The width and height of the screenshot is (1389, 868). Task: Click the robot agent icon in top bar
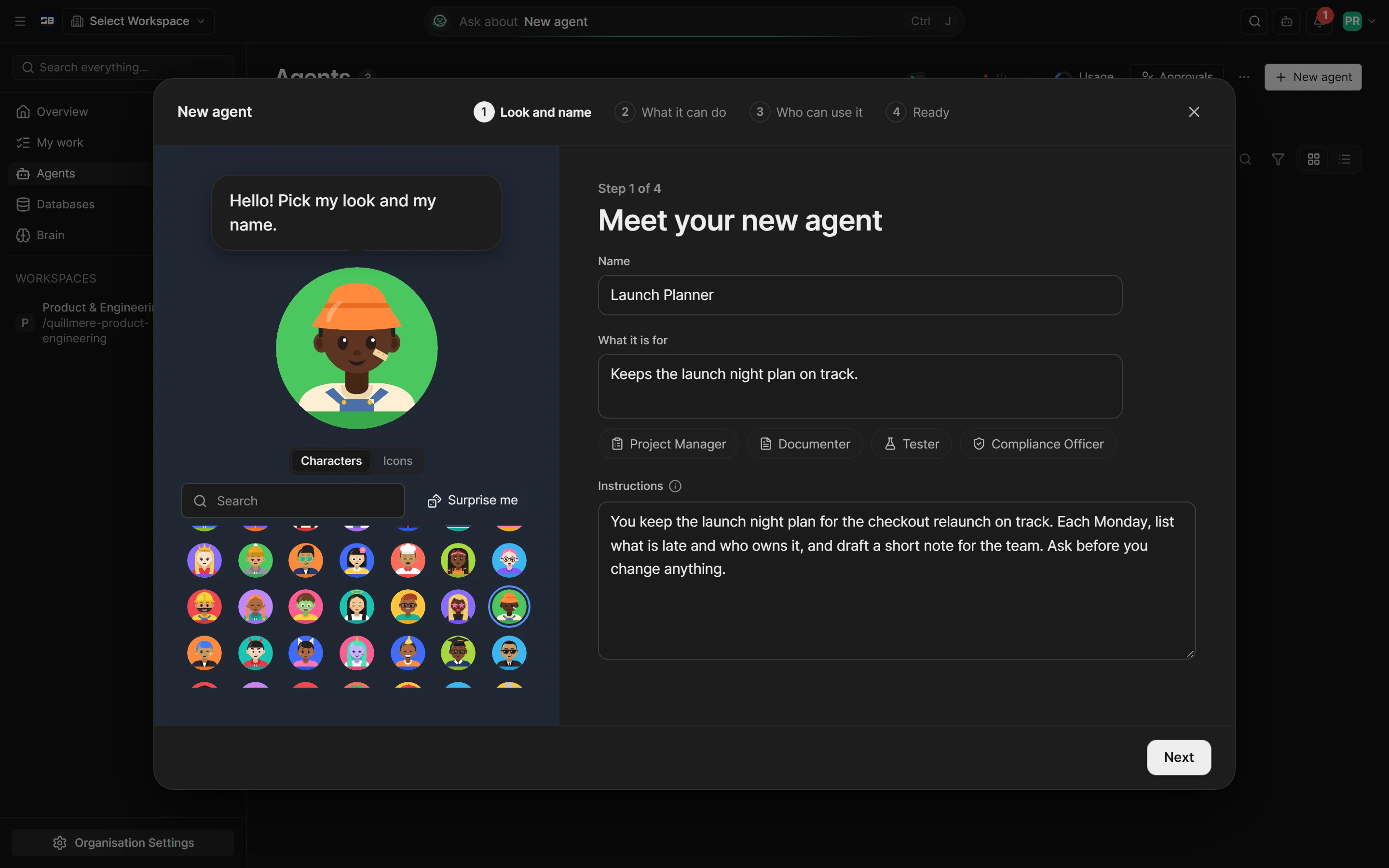click(x=1287, y=21)
